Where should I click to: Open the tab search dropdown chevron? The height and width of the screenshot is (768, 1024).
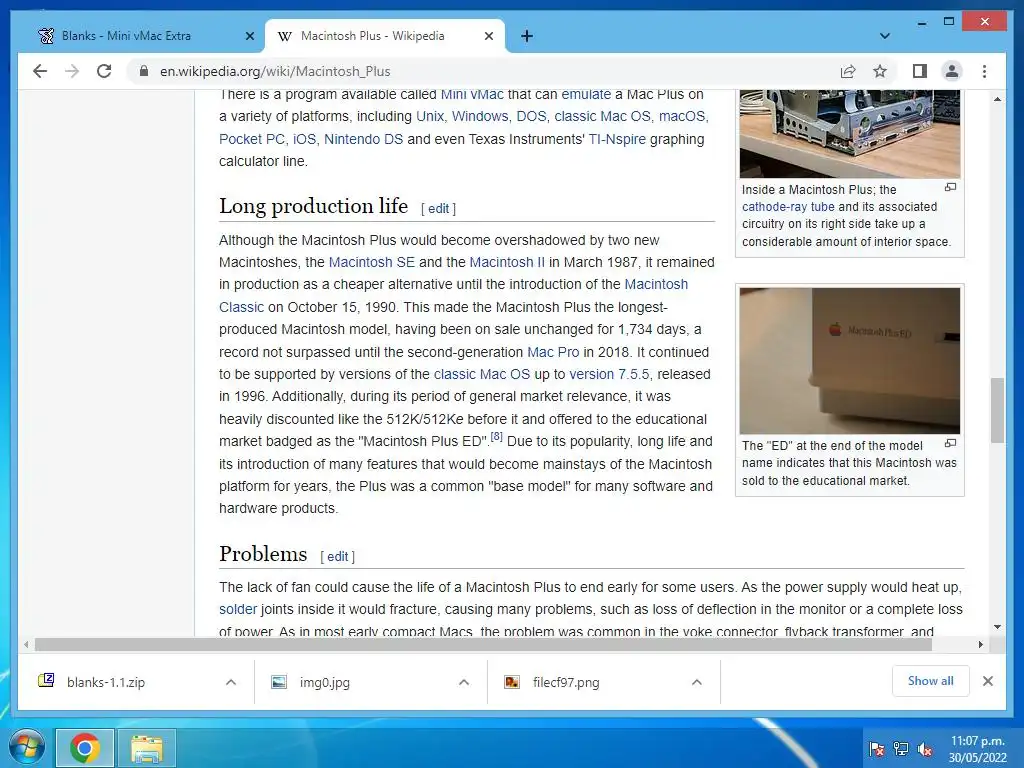tap(885, 36)
